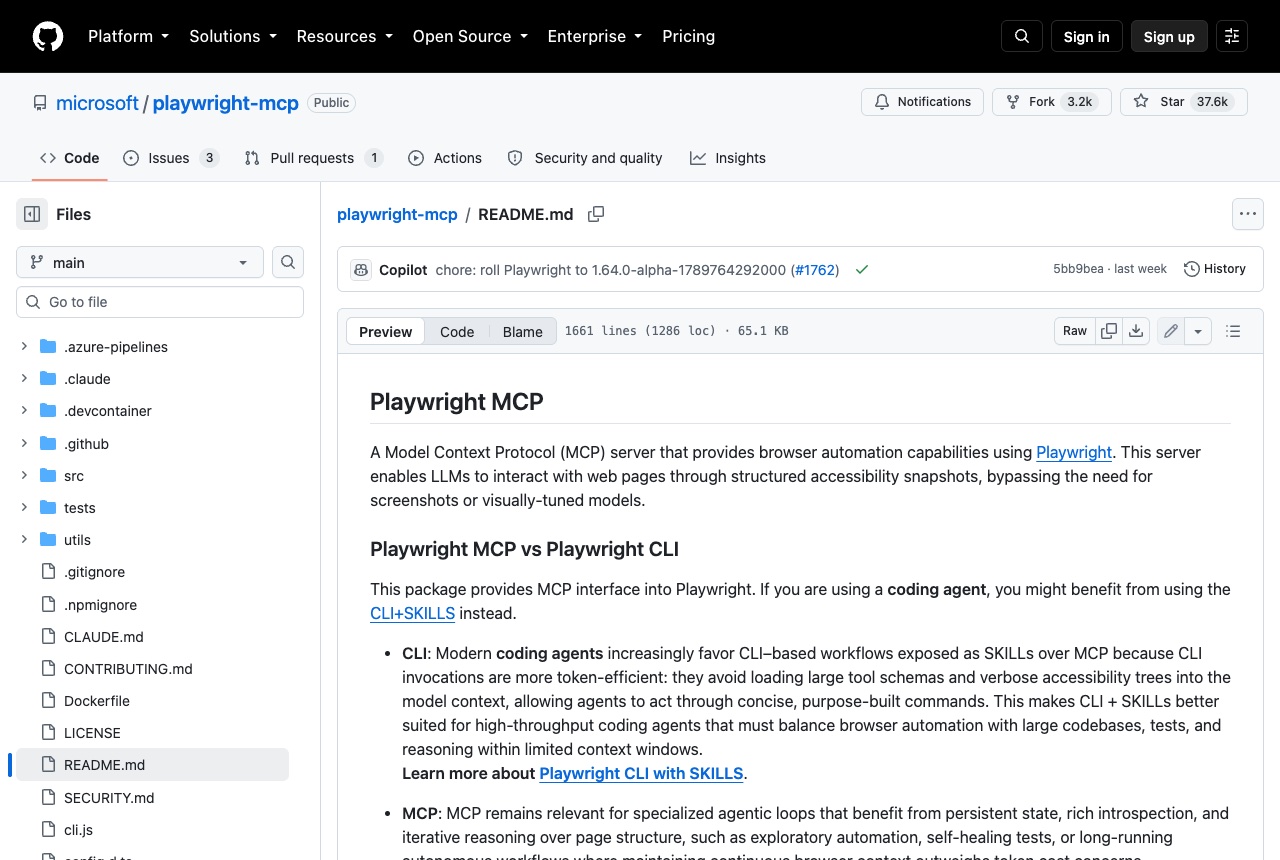Image resolution: width=1280 pixels, height=860 pixels.
Task: Expand the src folder in the tree
Action: click(x=24, y=476)
